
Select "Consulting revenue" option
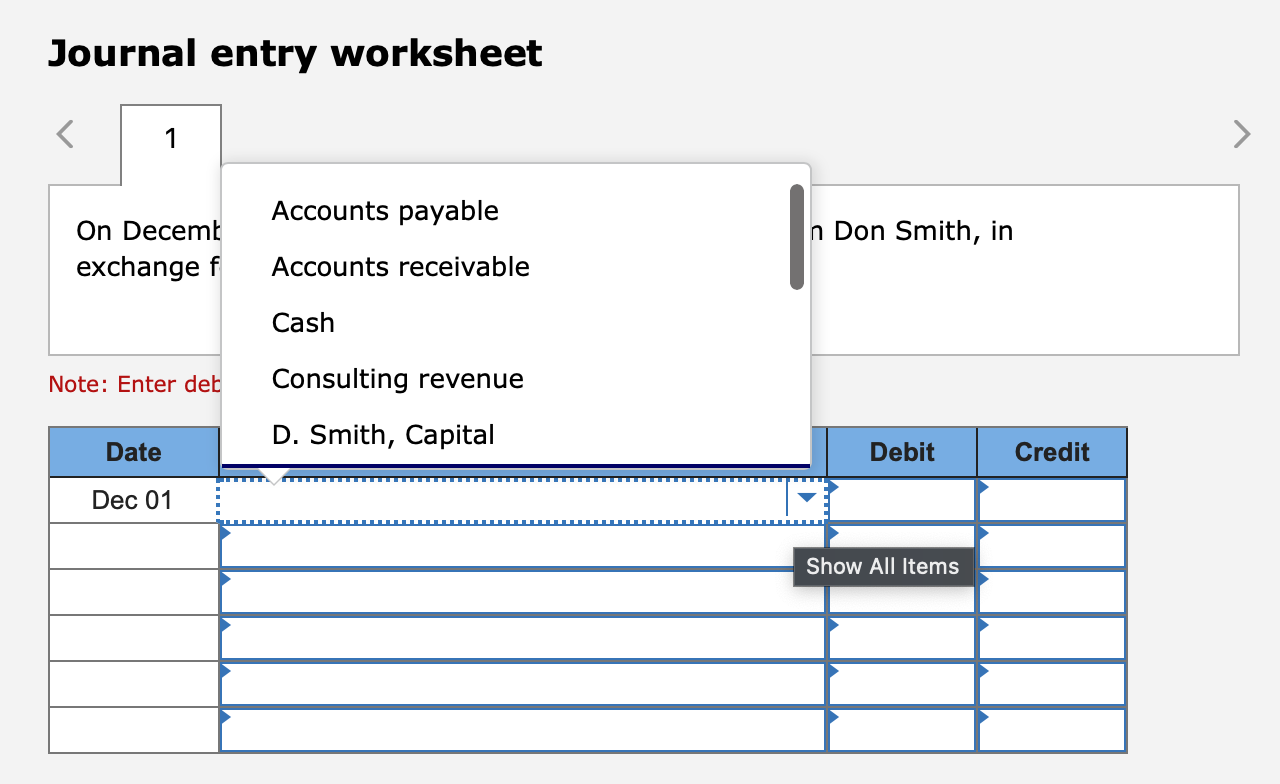pyautogui.click(x=397, y=379)
